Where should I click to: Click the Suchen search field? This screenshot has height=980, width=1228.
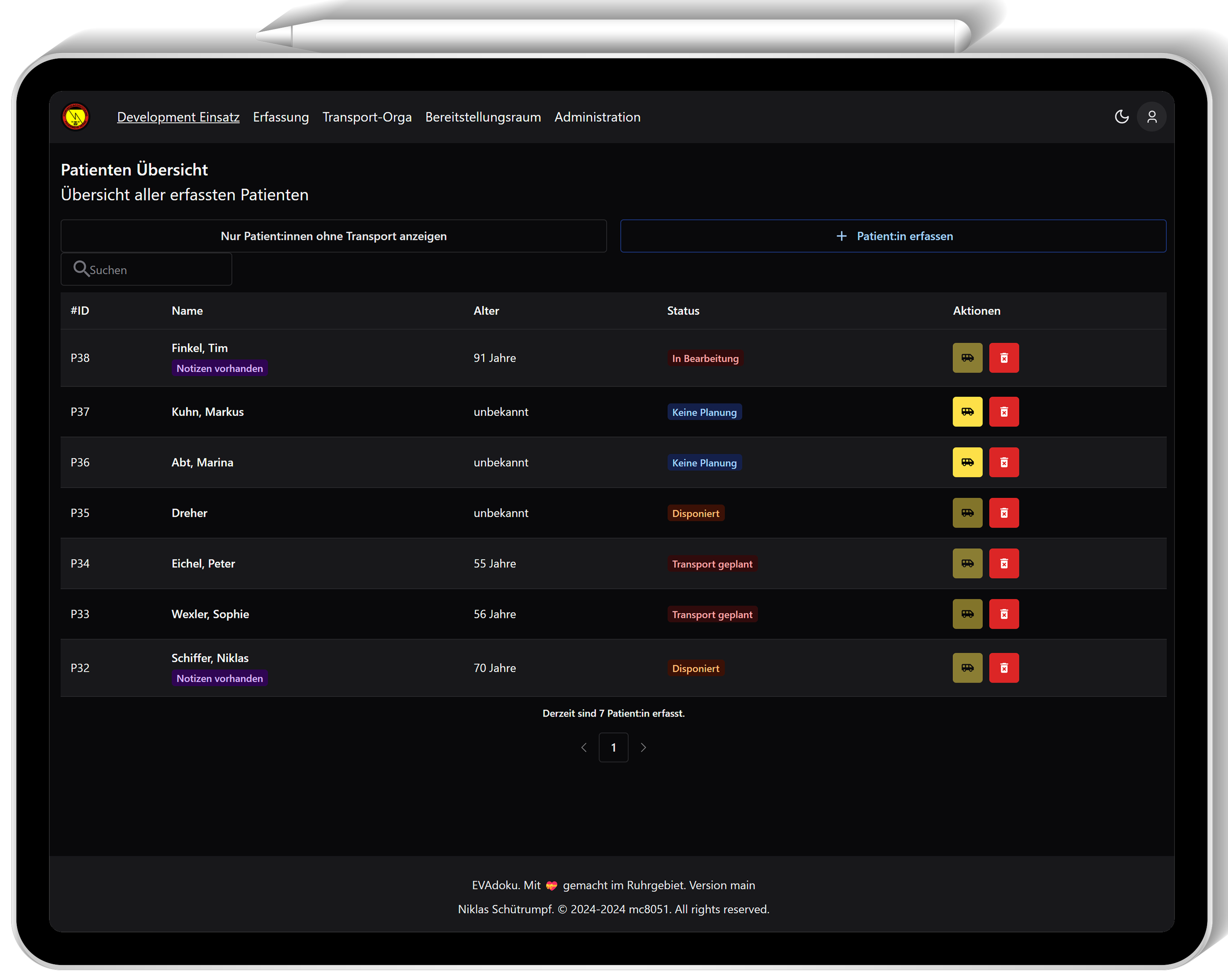[146, 269]
